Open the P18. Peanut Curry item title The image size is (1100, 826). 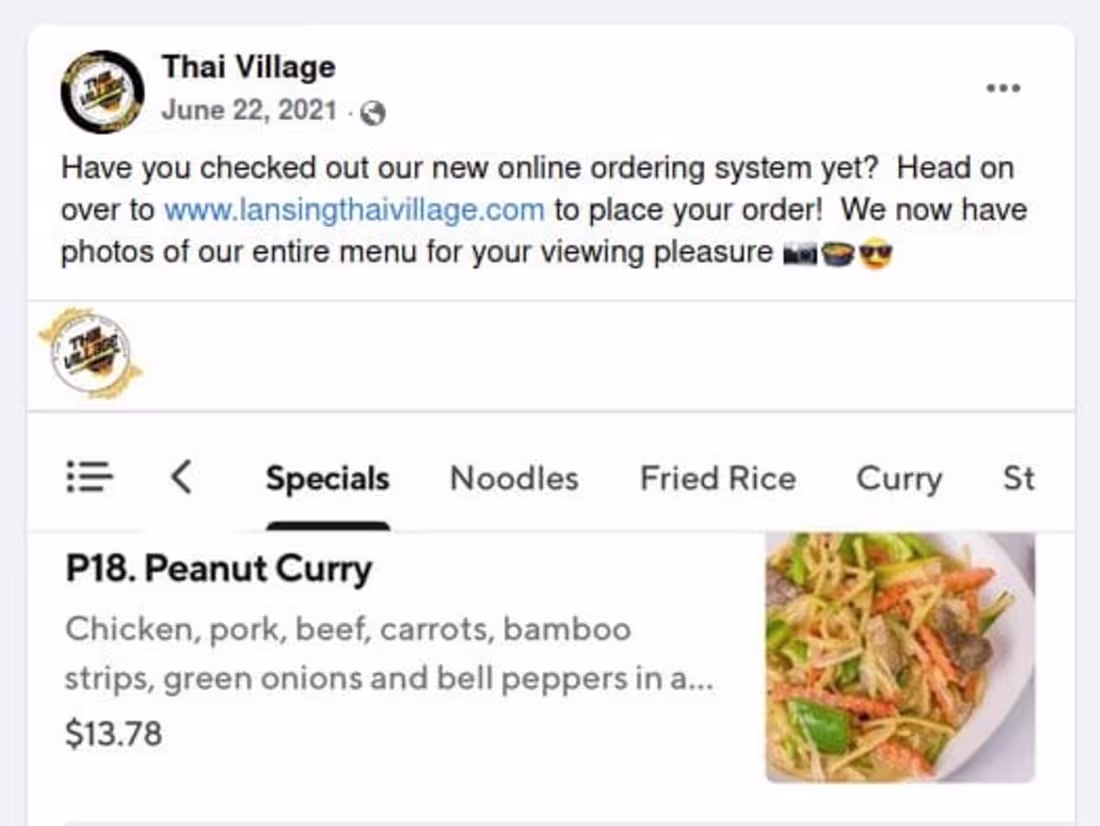[219, 569]
